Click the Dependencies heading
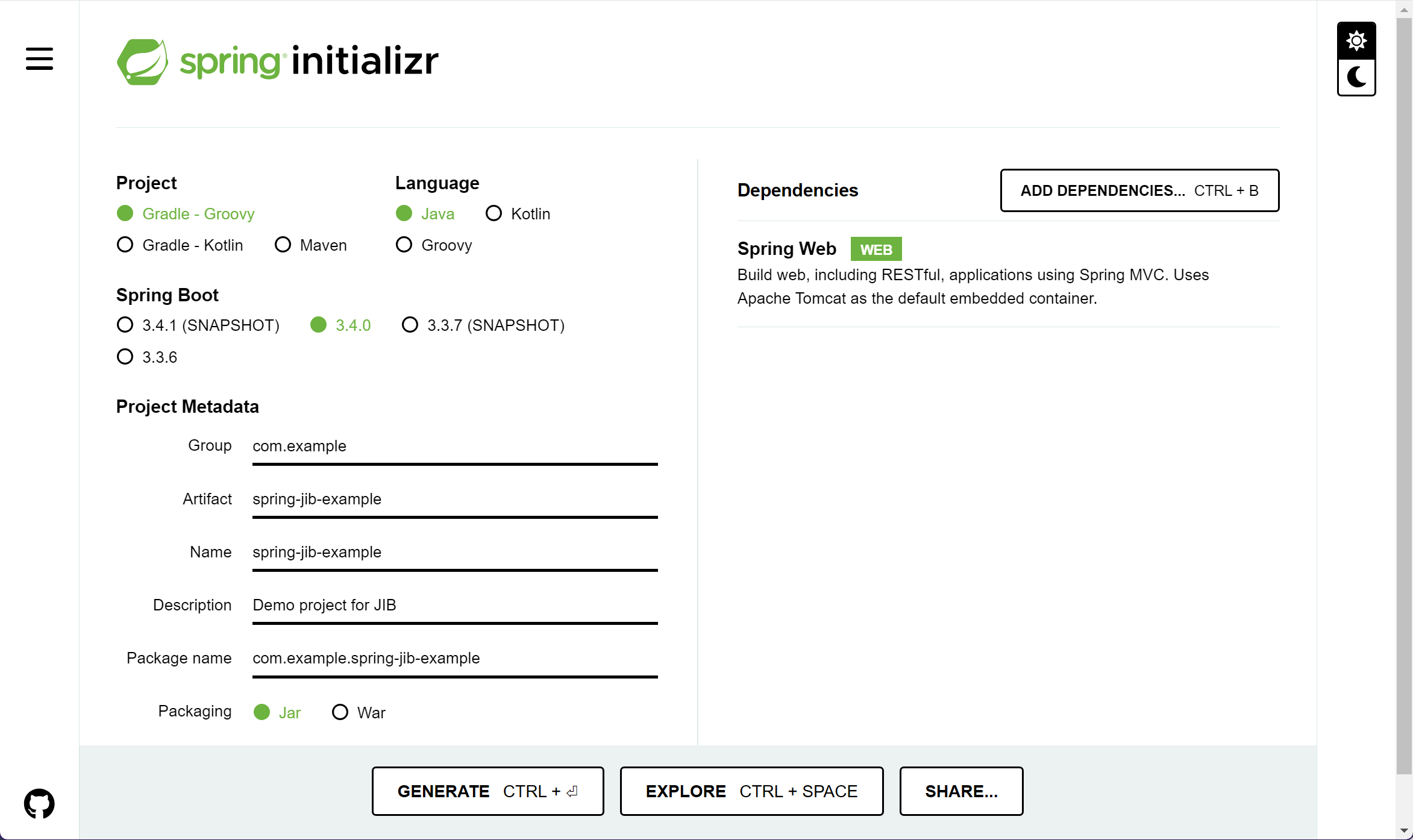Screen dimensions: 1413x840 [x=798, y=190]
